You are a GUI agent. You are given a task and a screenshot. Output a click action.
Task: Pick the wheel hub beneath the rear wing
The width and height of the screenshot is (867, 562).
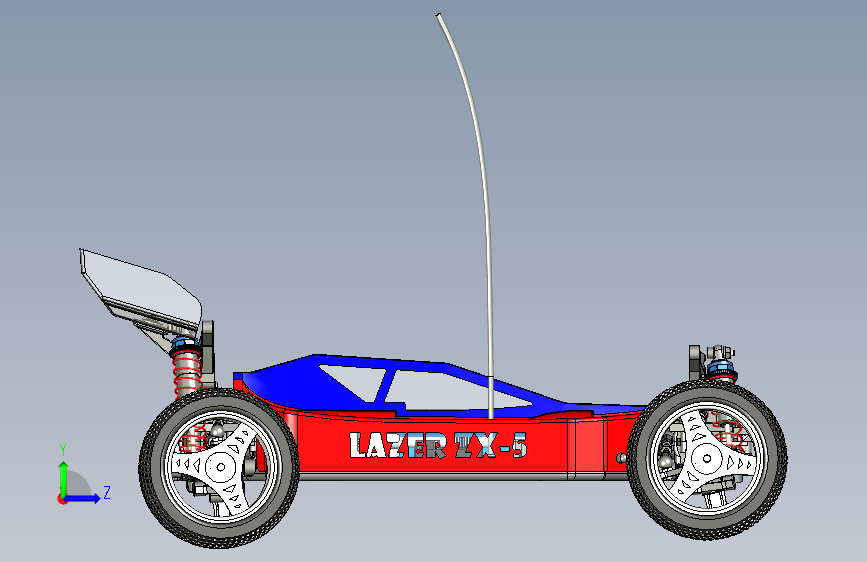point(220,466)
